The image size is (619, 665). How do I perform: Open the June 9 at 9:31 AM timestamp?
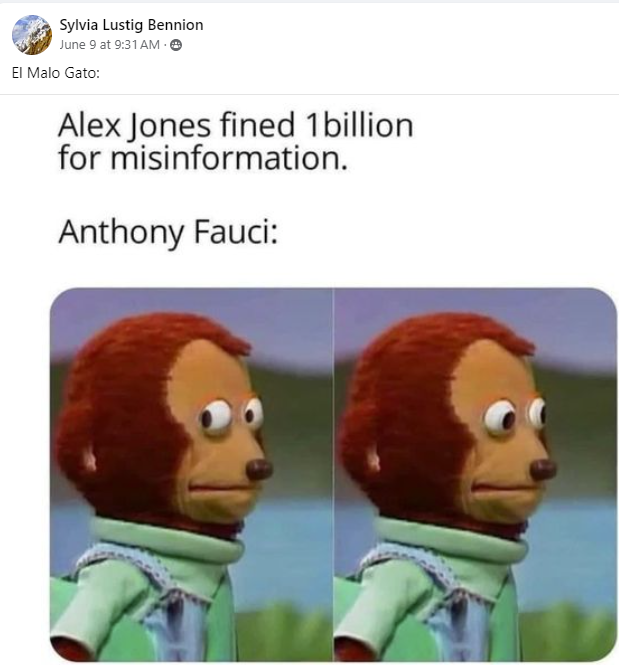click(x=109, y=45)
